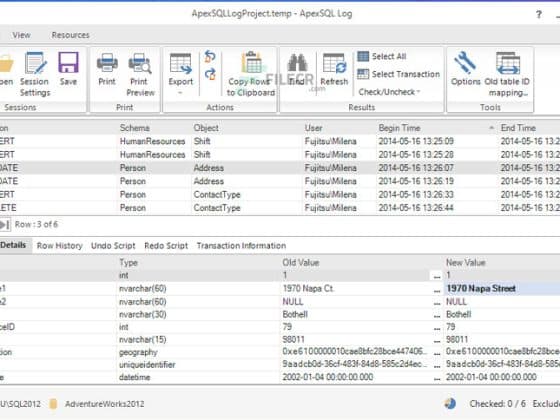
Task: Switch to Undo Script tab
Action: click(x=113, y=246)
